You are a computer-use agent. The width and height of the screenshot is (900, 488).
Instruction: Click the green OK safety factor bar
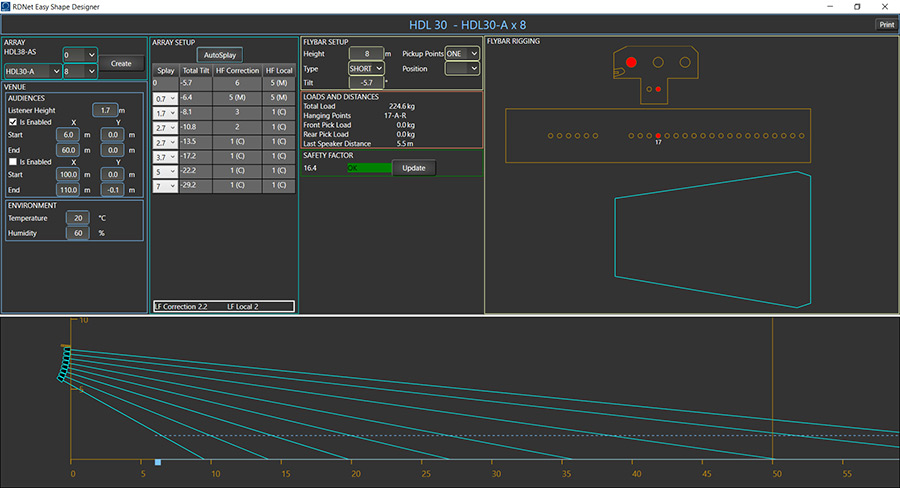click(369, 168)
